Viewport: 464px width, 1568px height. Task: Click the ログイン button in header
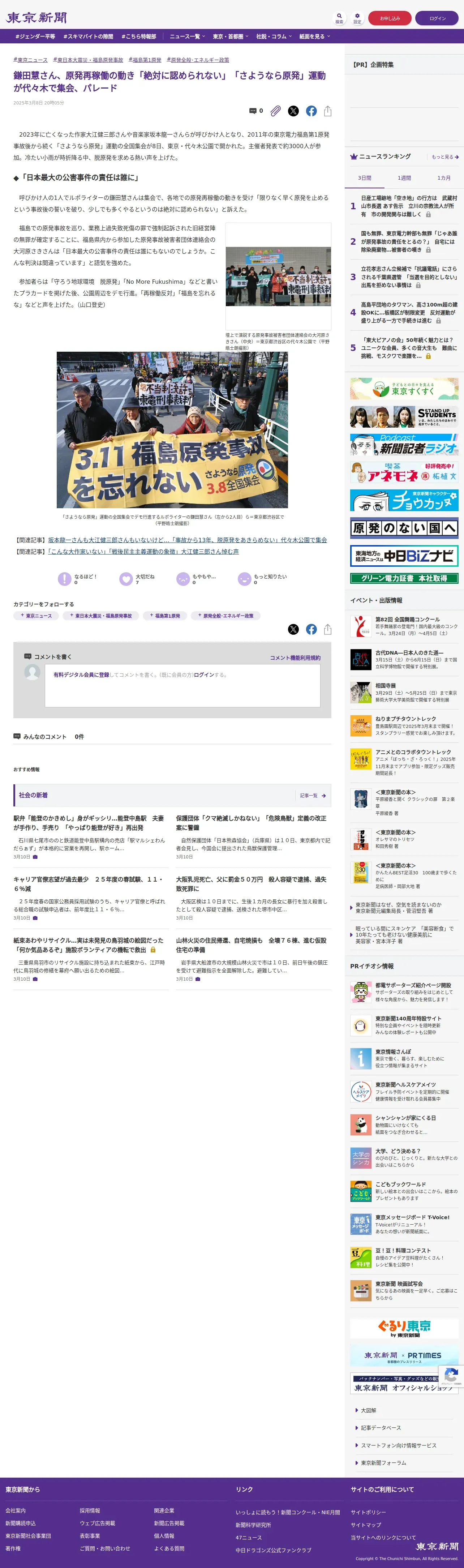pyautogui.click(x=437, y=18)
